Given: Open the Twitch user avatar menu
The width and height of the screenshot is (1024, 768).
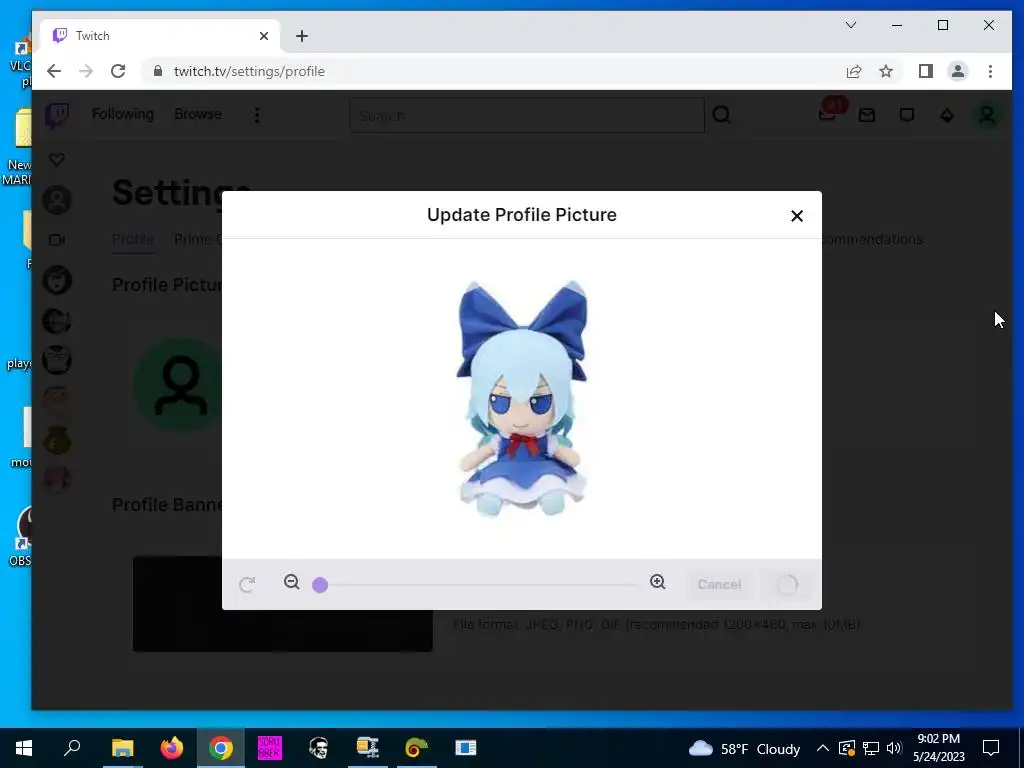Looking at the screenshot, I should [987, 116].
